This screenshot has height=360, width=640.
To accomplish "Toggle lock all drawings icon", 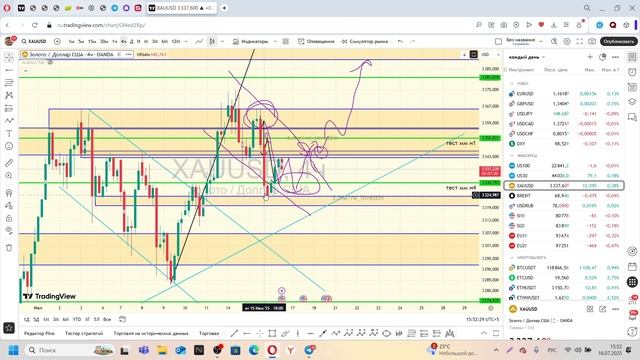I will pos(9,218).
